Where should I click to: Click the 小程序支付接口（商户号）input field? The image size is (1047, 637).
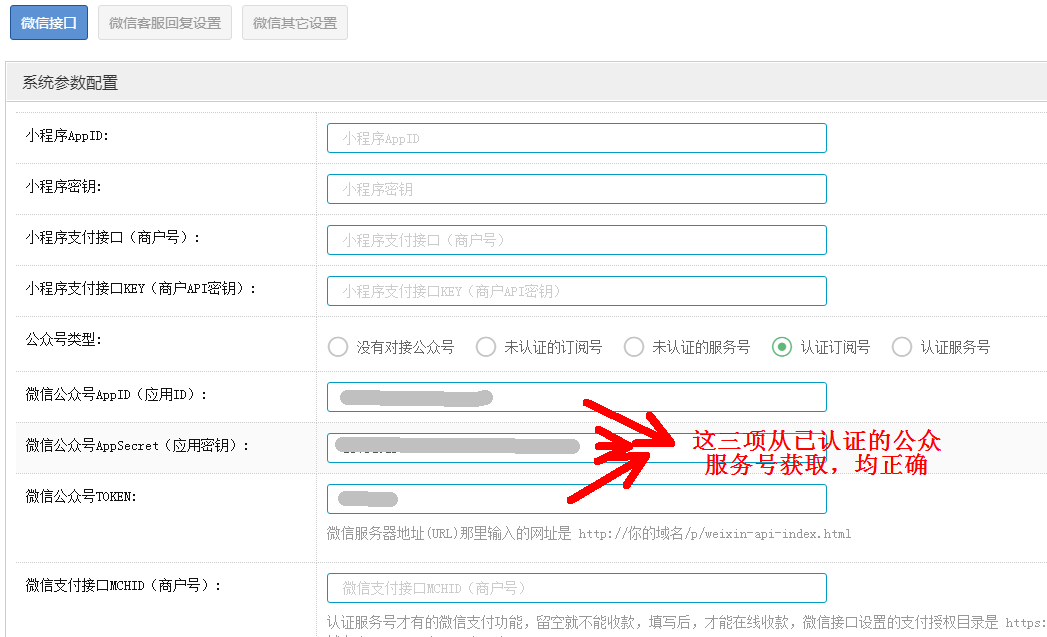[x=576, y=240]
